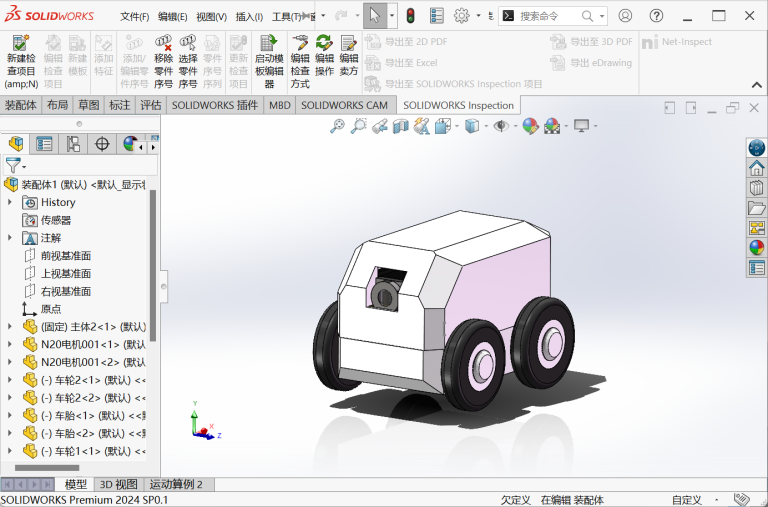Open the SOLIDWORKS Resources home icon
This screenshot has width=768, height=507.
coord(757,168)
